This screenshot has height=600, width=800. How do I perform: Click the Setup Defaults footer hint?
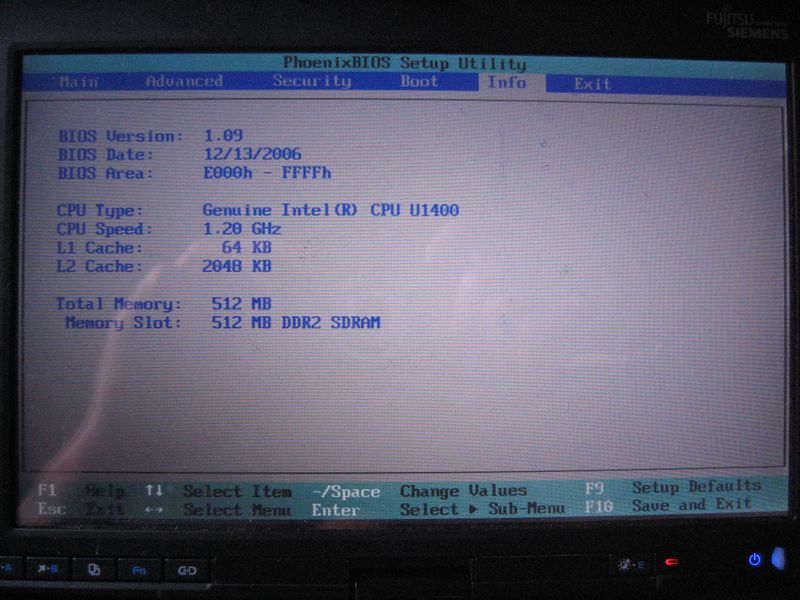[696, 487]
